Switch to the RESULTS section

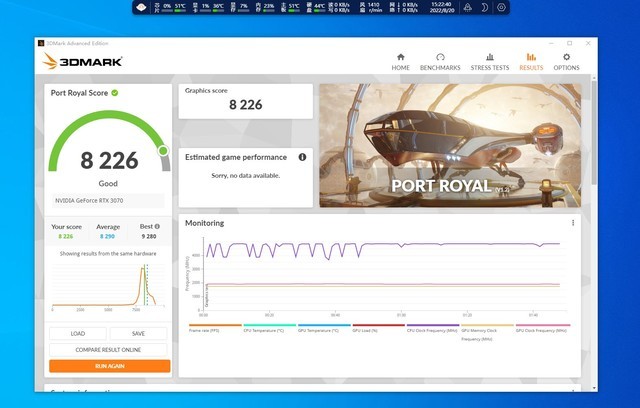531,62
